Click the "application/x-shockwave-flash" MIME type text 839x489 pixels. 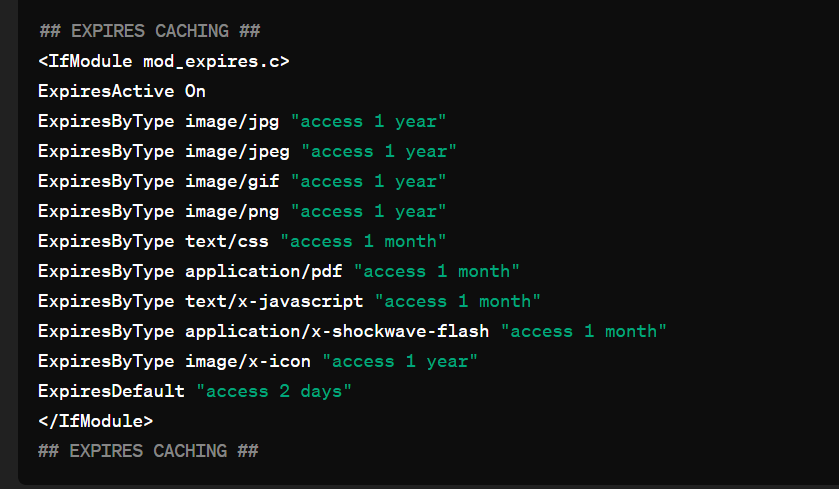[x=337, y=331]
